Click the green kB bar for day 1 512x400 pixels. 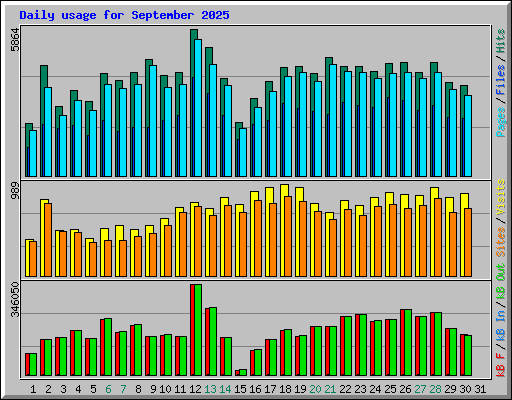(x=33, y=365)
